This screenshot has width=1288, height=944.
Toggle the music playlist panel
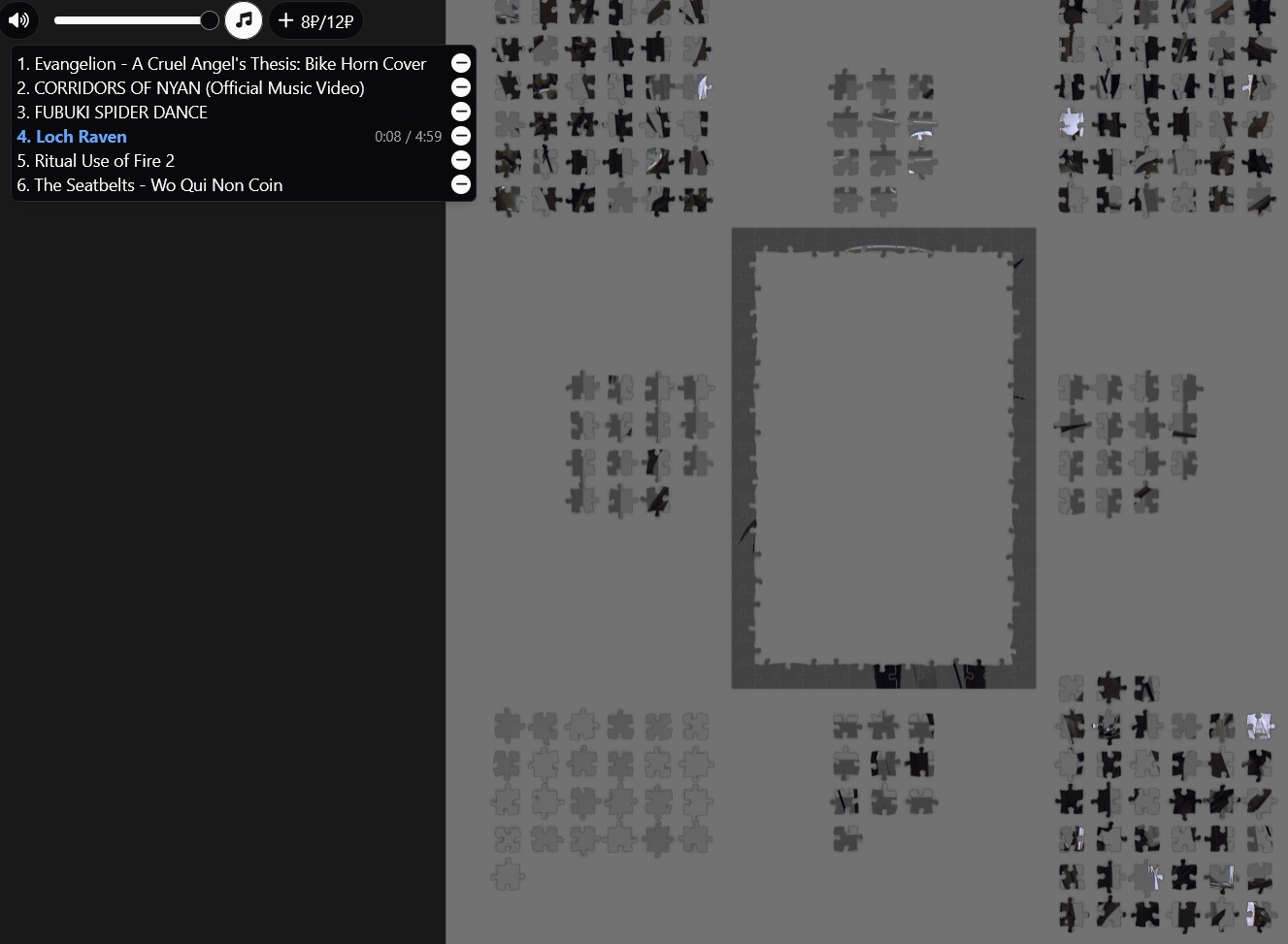coord(244,19)
